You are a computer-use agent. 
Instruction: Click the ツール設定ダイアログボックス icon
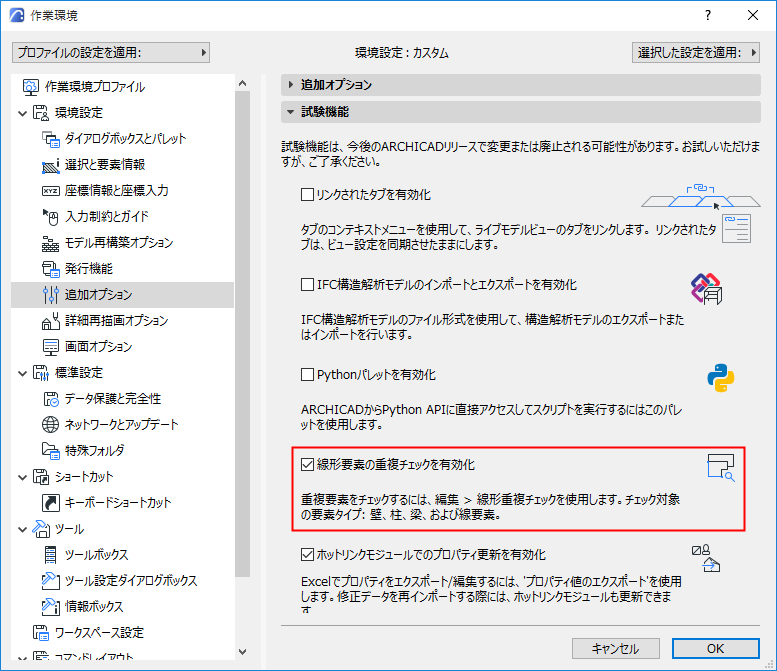(x=51, y=580)
